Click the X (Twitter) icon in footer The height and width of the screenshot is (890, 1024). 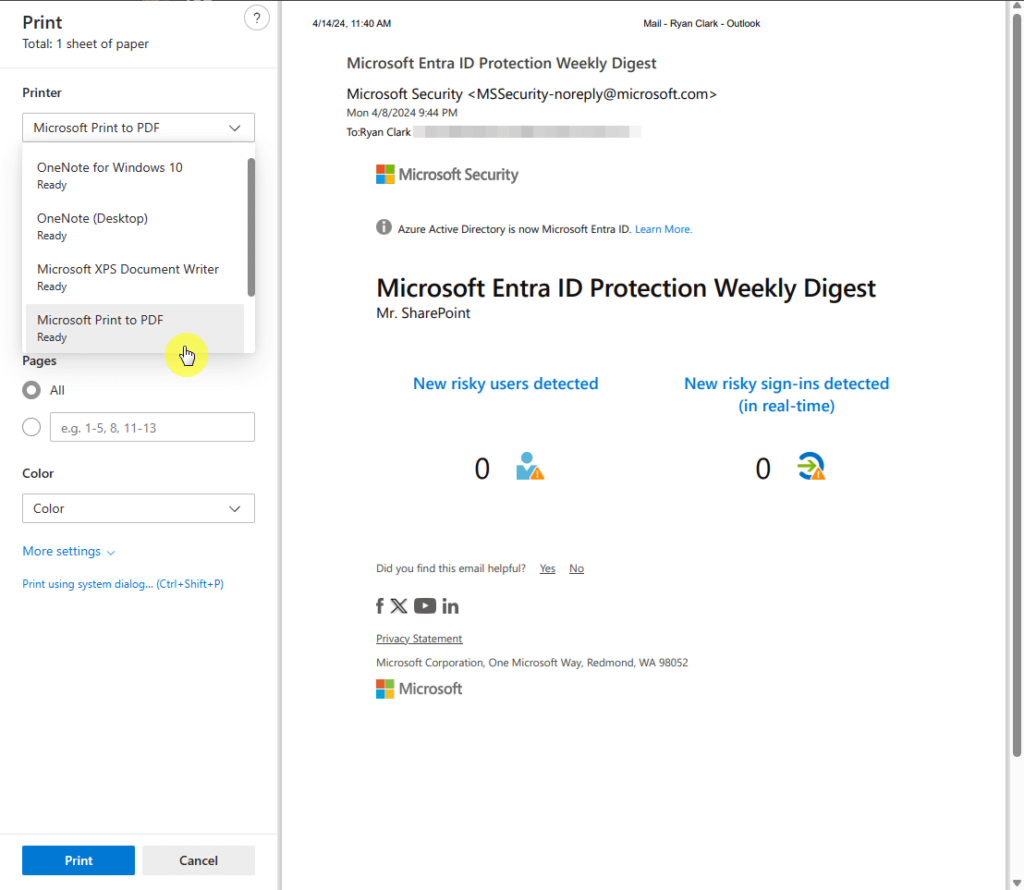click(398, 606)
